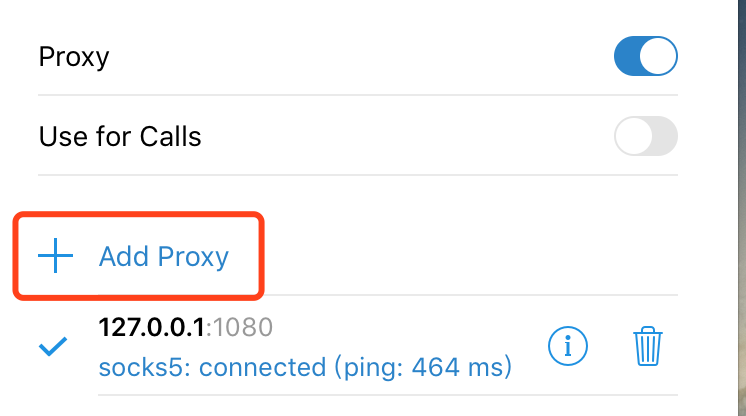Open proxy info via the circled i icon

tap(568, 347)
